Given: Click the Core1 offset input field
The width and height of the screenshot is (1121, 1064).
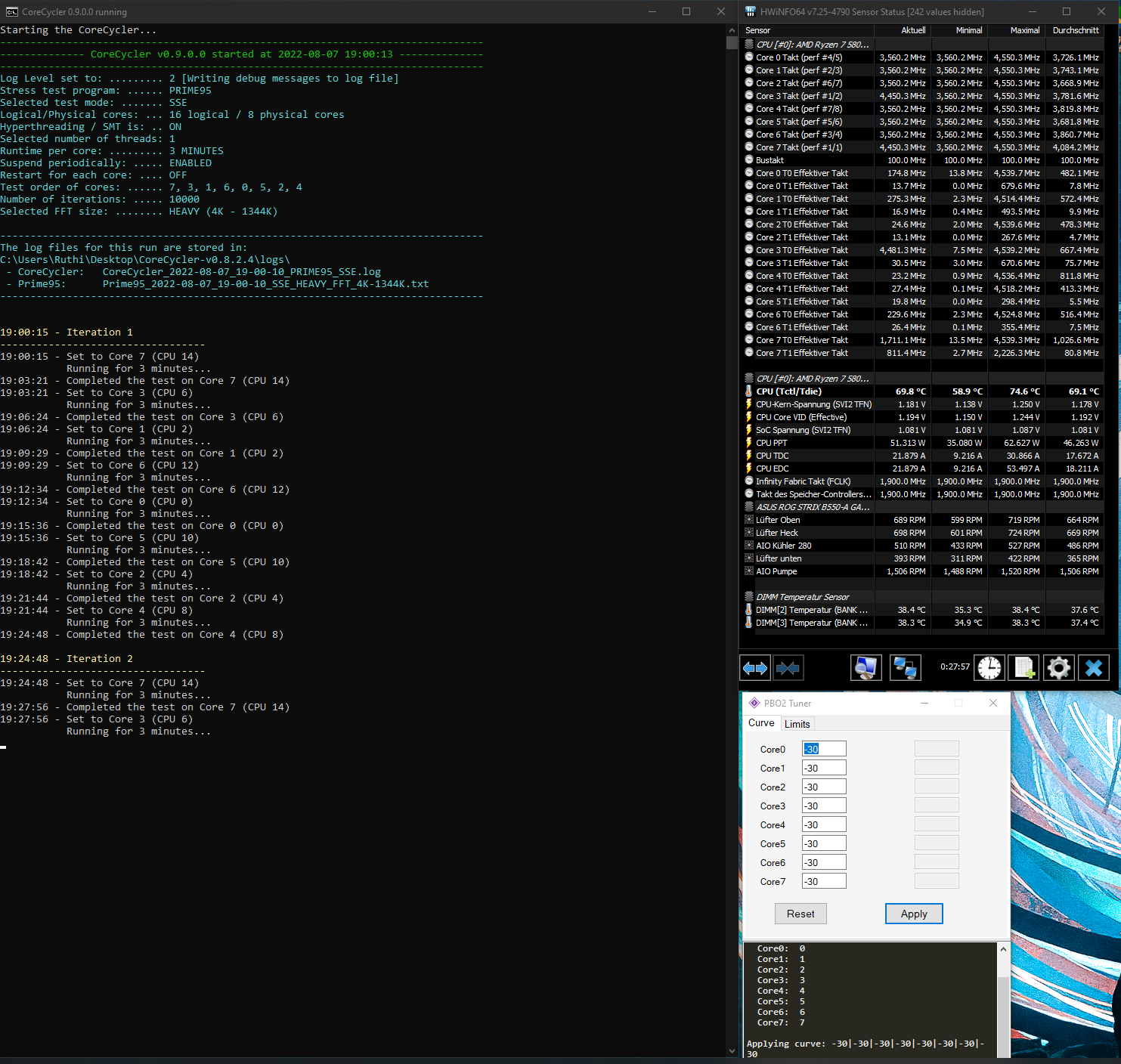Looking at the screenshot, I should click(x=824, y=768).
